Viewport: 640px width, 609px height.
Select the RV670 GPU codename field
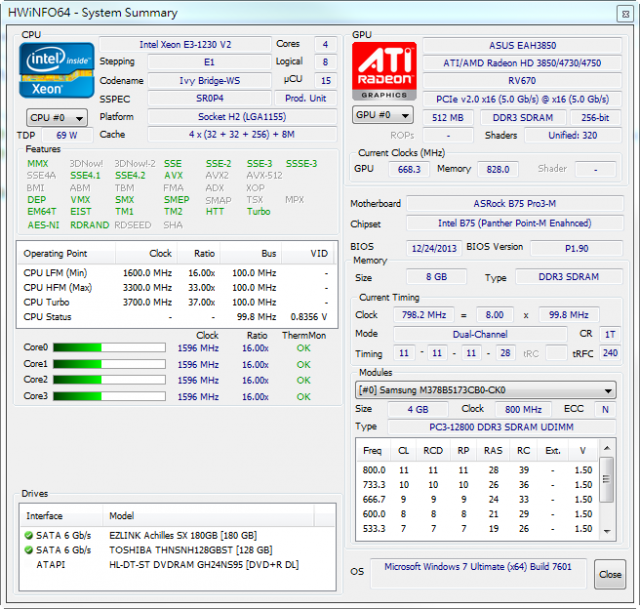pos(522,81)
